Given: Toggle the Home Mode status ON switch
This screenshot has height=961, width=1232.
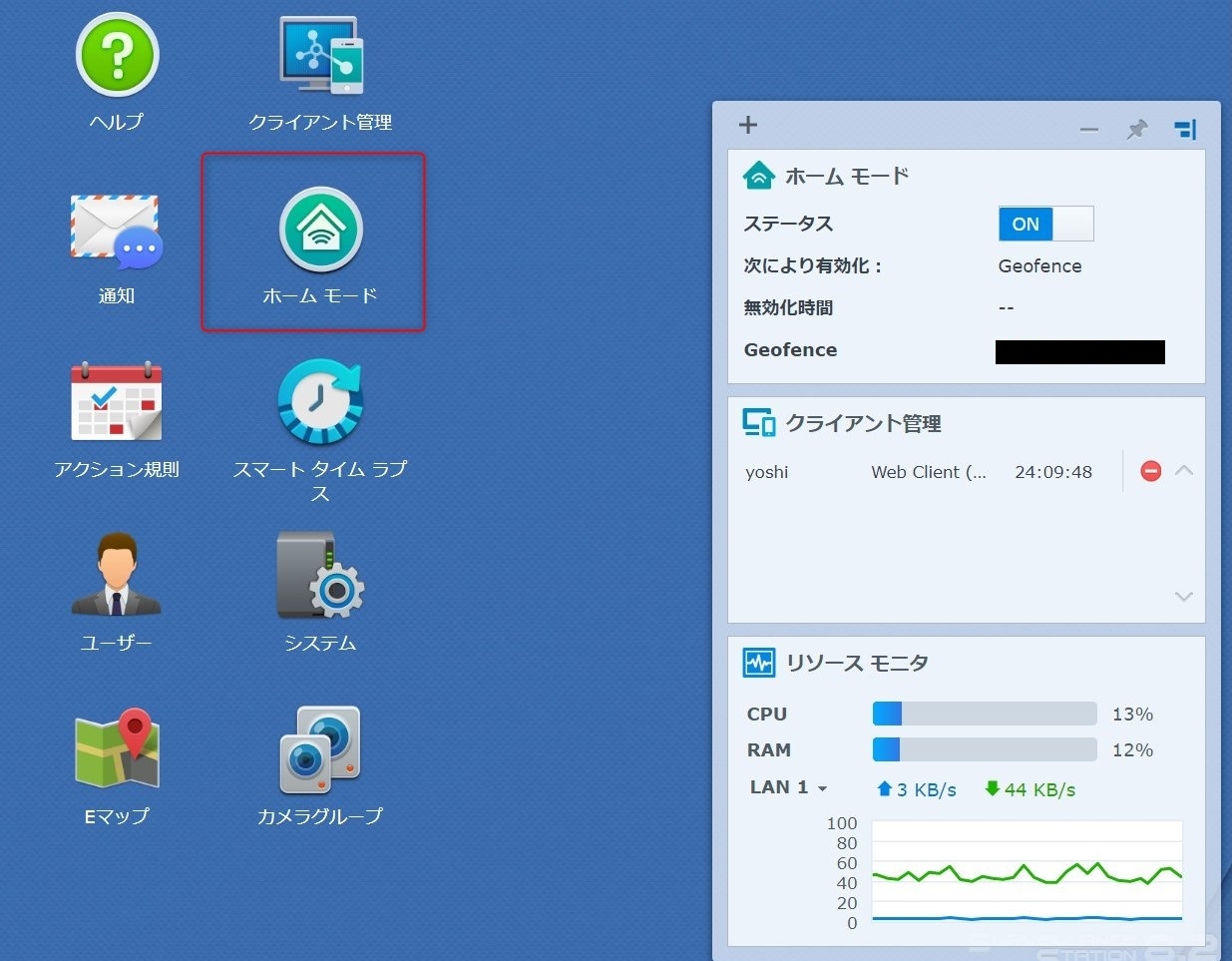Looking at the screenshot, I should tap(1045, 224).
